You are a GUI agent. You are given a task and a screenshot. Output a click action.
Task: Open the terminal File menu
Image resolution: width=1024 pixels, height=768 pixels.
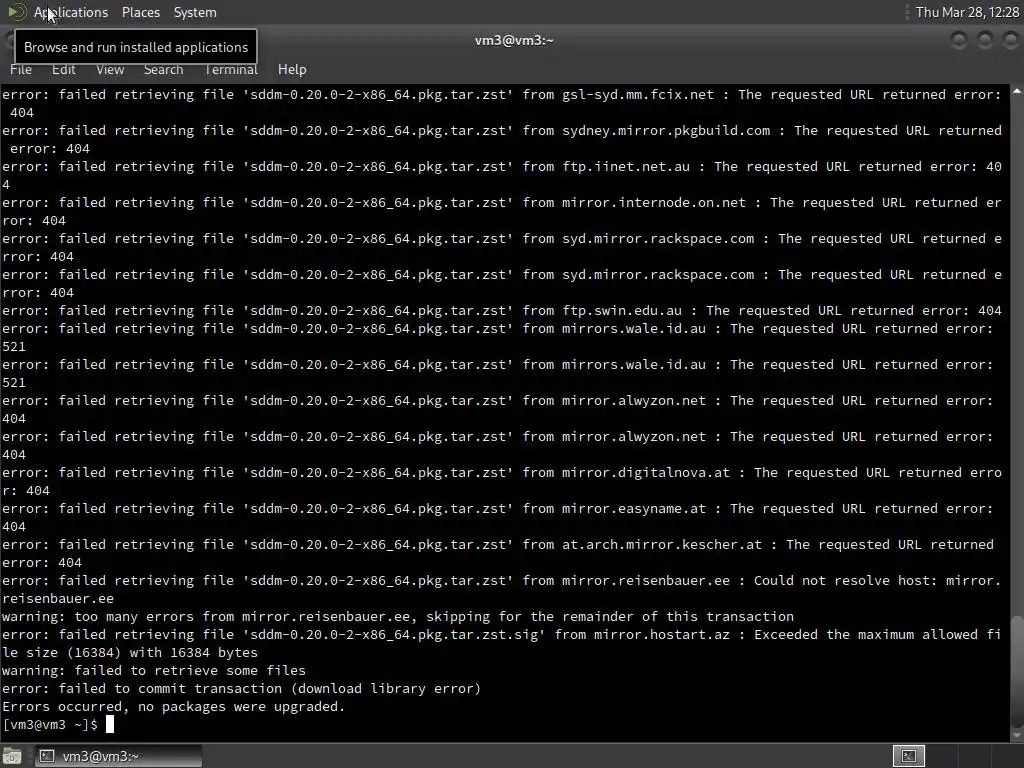[21, 69]
